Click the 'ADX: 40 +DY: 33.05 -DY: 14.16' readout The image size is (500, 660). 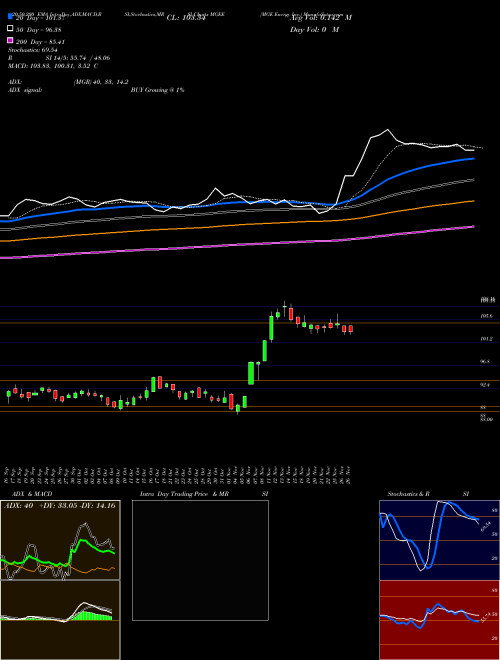60,506
